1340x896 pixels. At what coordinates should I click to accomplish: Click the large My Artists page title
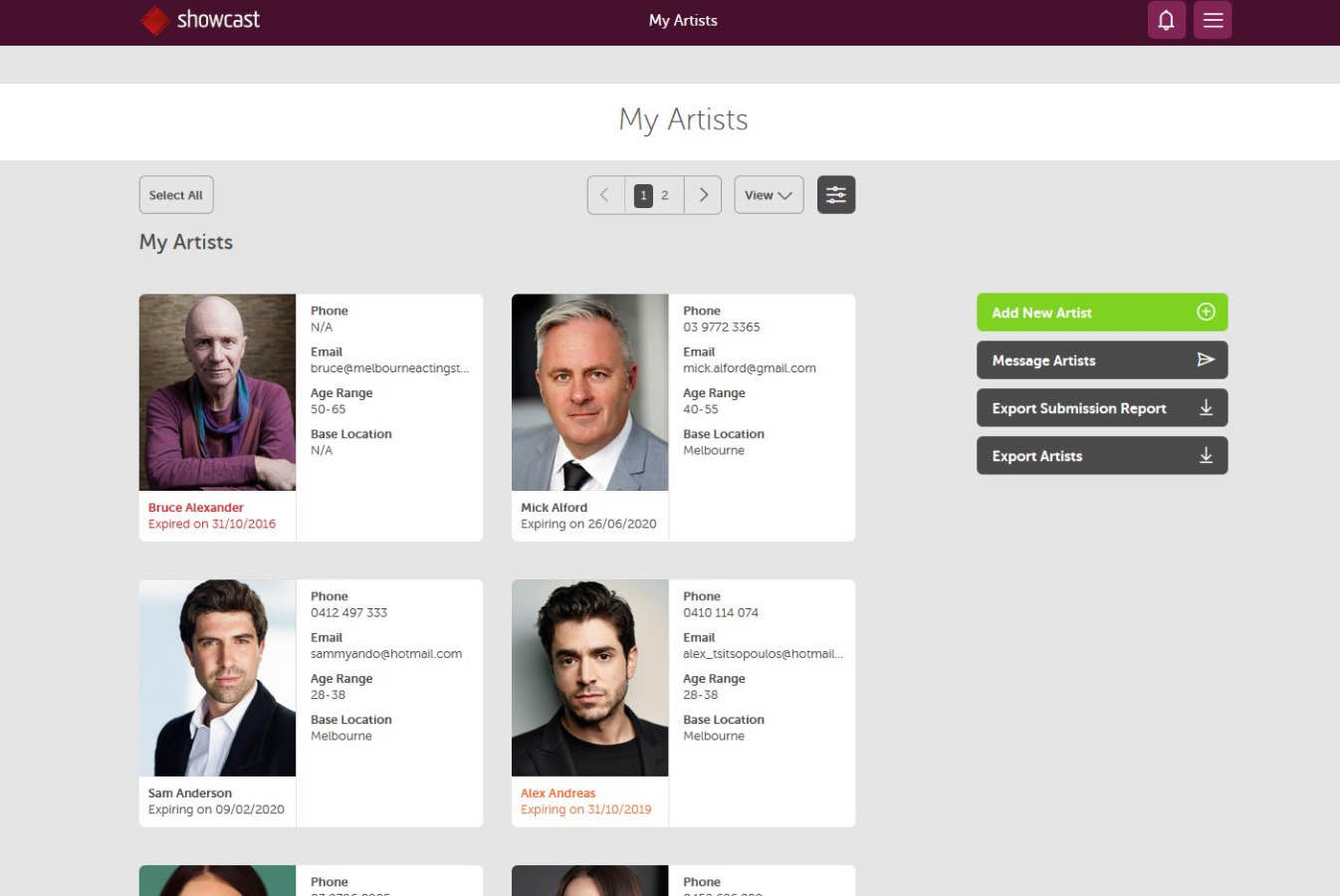683,120
